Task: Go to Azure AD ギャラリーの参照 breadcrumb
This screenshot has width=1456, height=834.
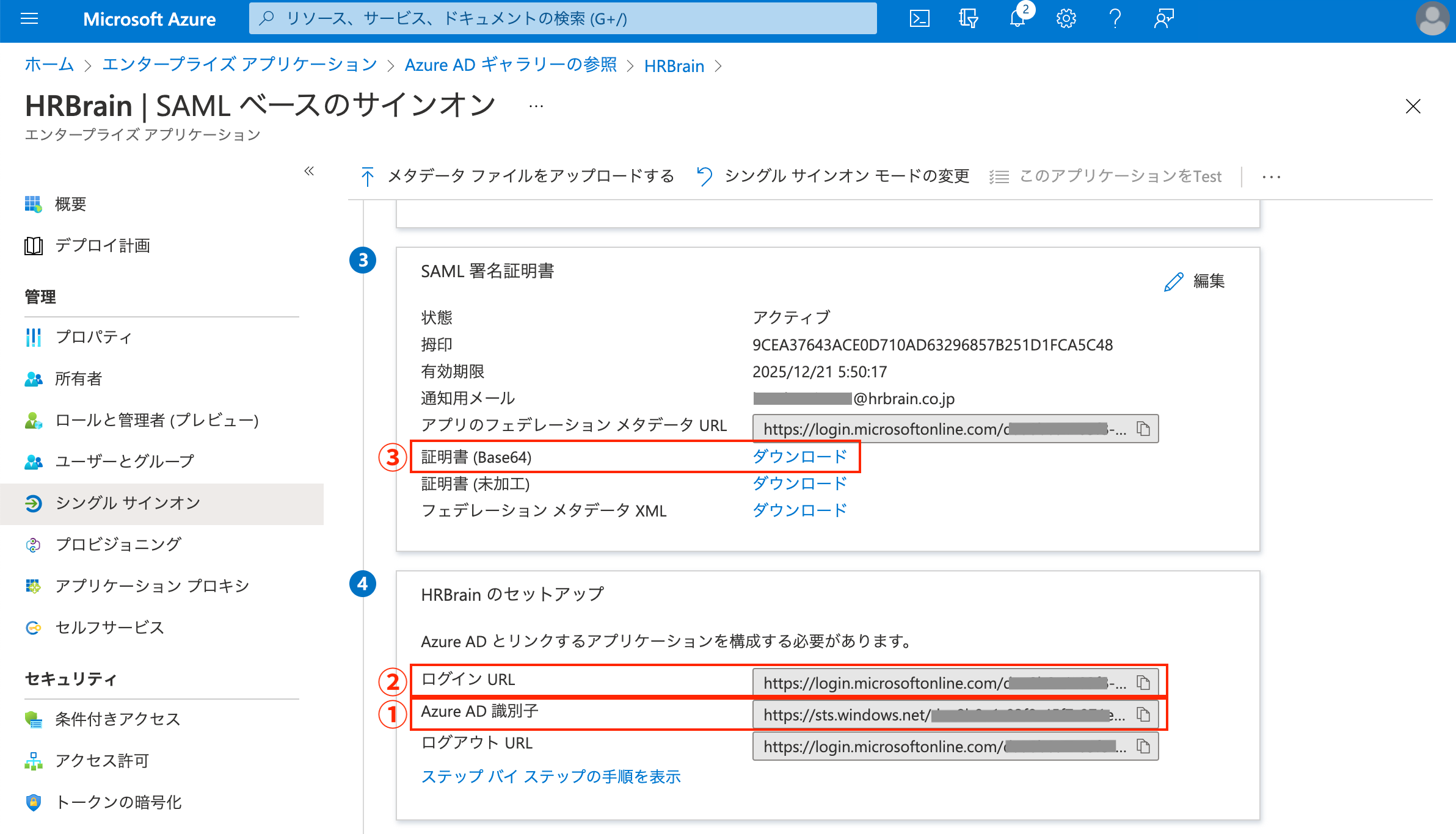Action: 511,65
